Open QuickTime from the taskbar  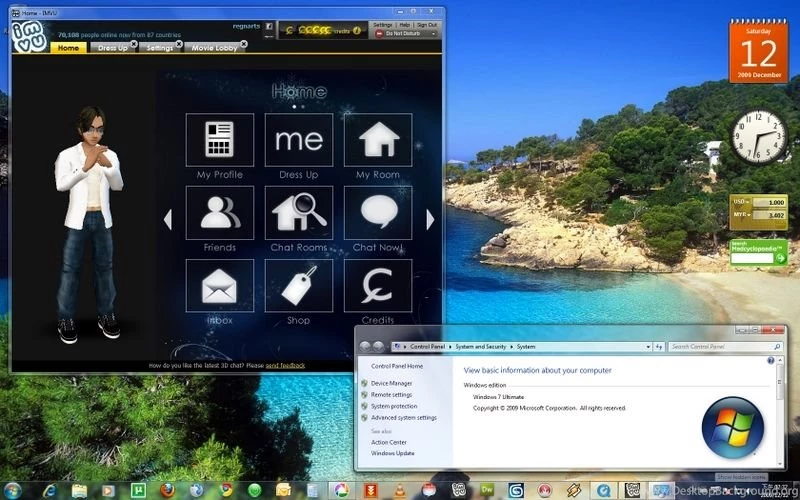(604, 491)
